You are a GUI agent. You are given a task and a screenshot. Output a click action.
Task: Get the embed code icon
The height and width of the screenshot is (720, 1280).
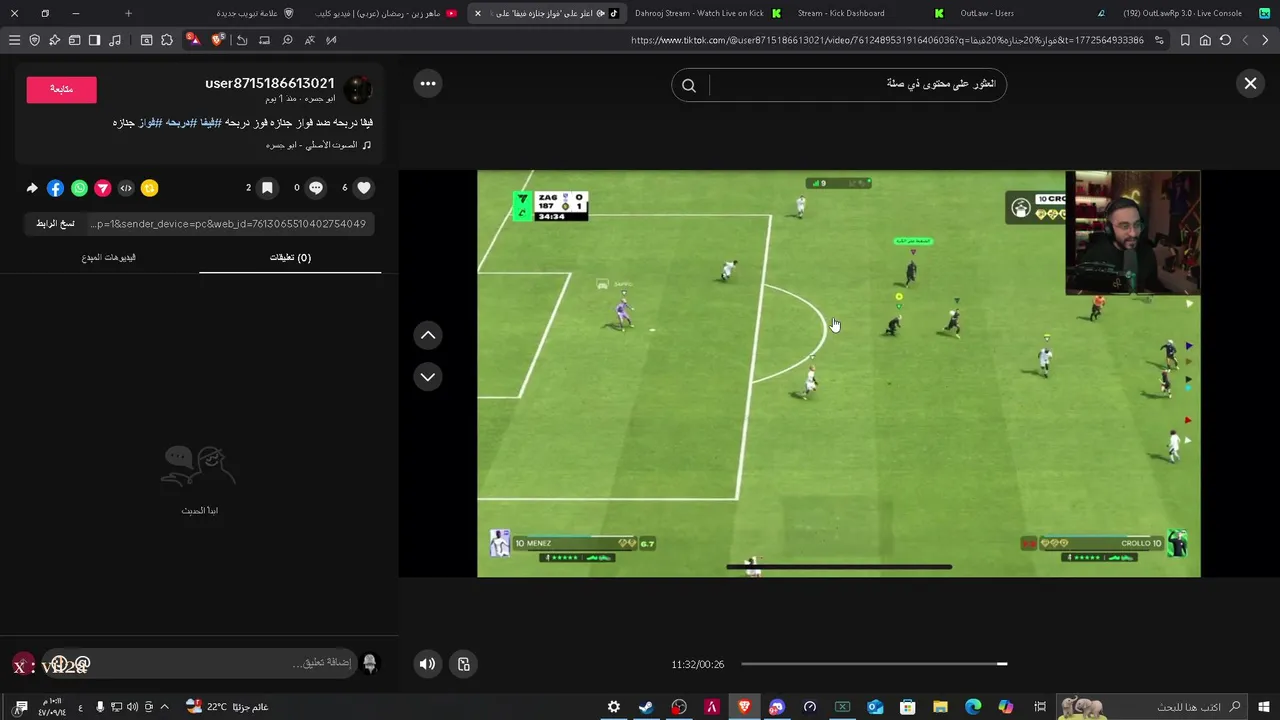point(126,188)
